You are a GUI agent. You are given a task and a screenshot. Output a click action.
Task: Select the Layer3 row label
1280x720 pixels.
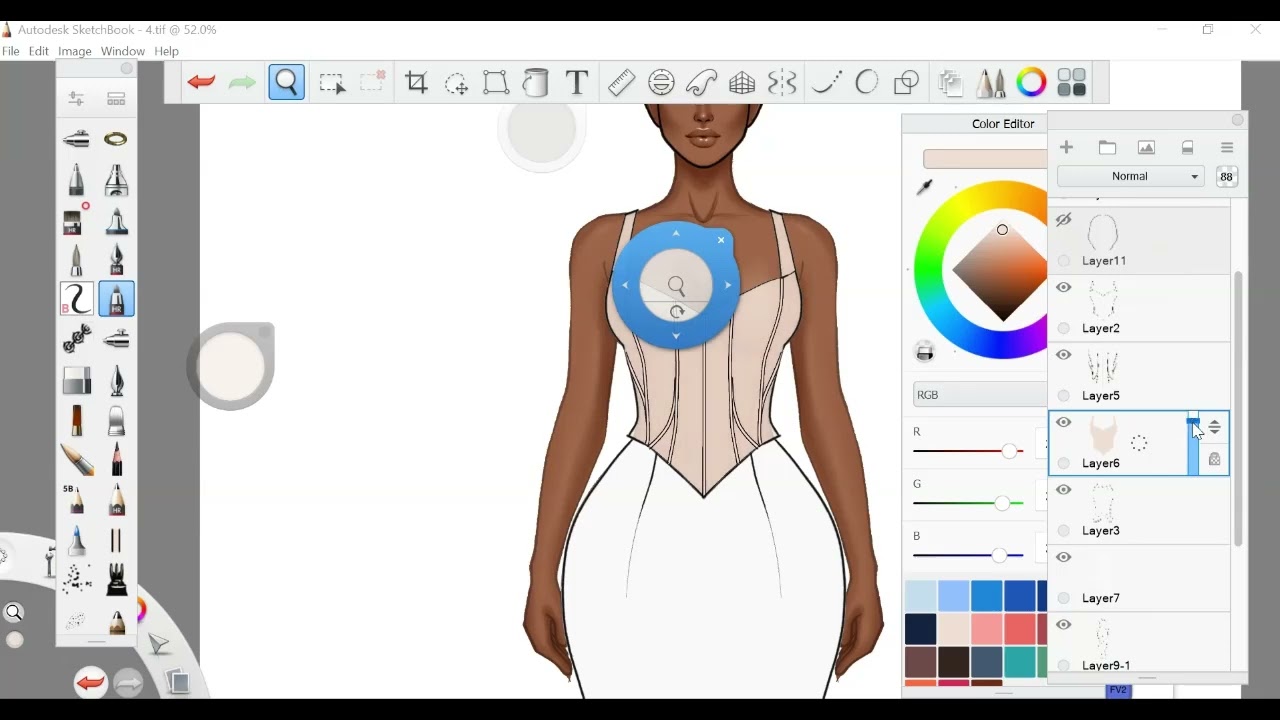coord(1101,531)
